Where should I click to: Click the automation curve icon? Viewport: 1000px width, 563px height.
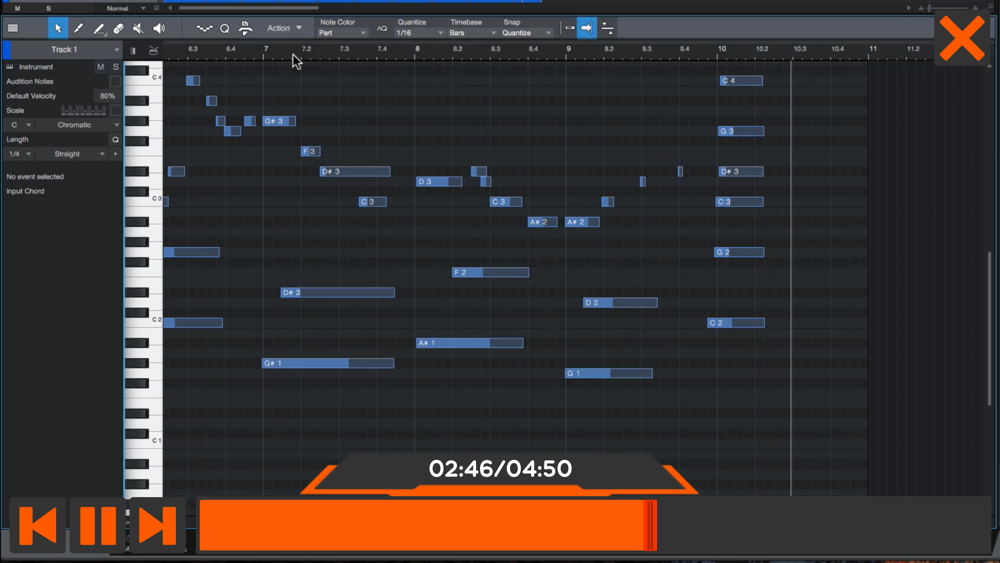pyautogui.click(x=204, y=28)
